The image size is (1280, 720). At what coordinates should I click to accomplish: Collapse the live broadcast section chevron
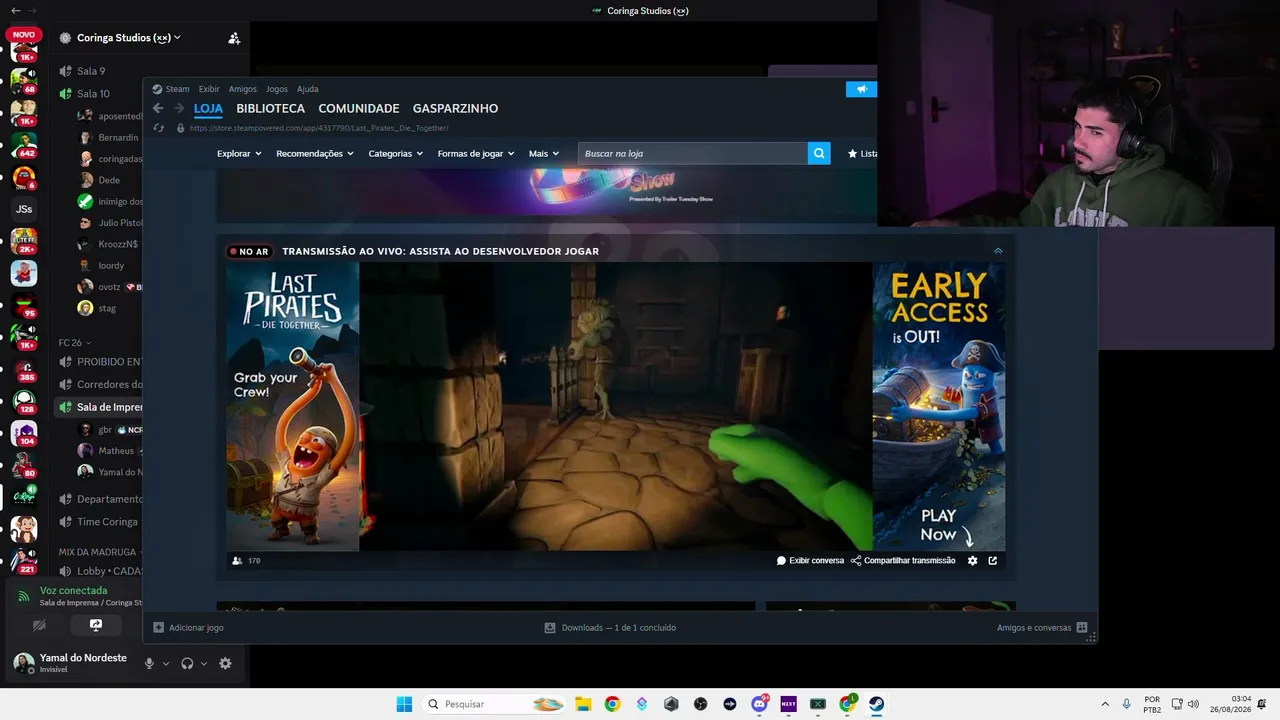point(997,251)
